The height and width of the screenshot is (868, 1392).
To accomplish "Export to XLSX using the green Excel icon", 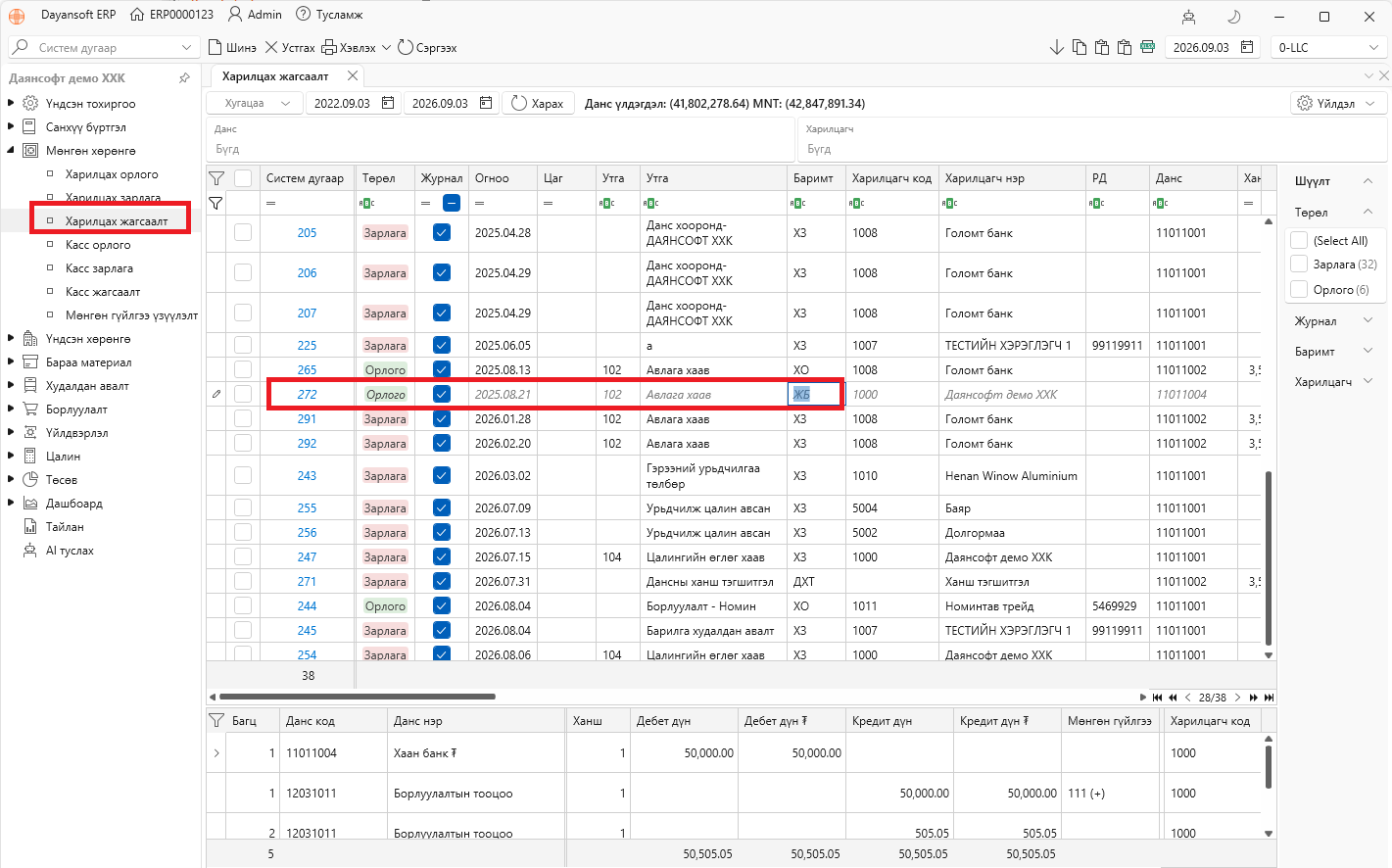I will click(1147, 47).
